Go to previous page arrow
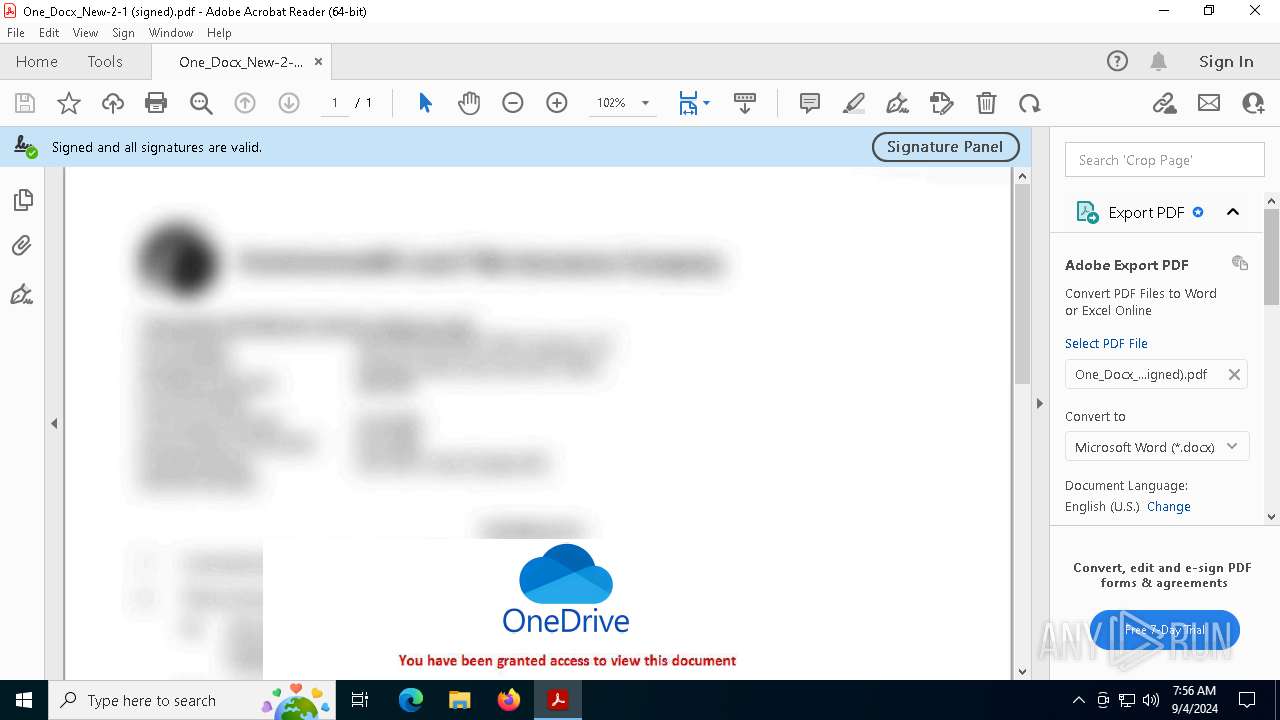Viewport: 1280px width, 720px height. [245, 103]
